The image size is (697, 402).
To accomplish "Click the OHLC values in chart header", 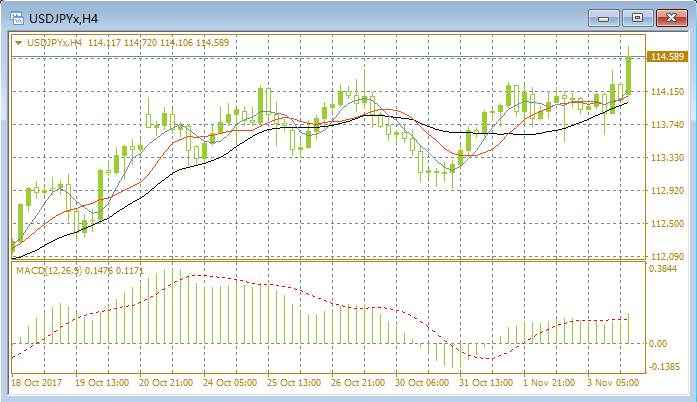I will pos(159,43).
